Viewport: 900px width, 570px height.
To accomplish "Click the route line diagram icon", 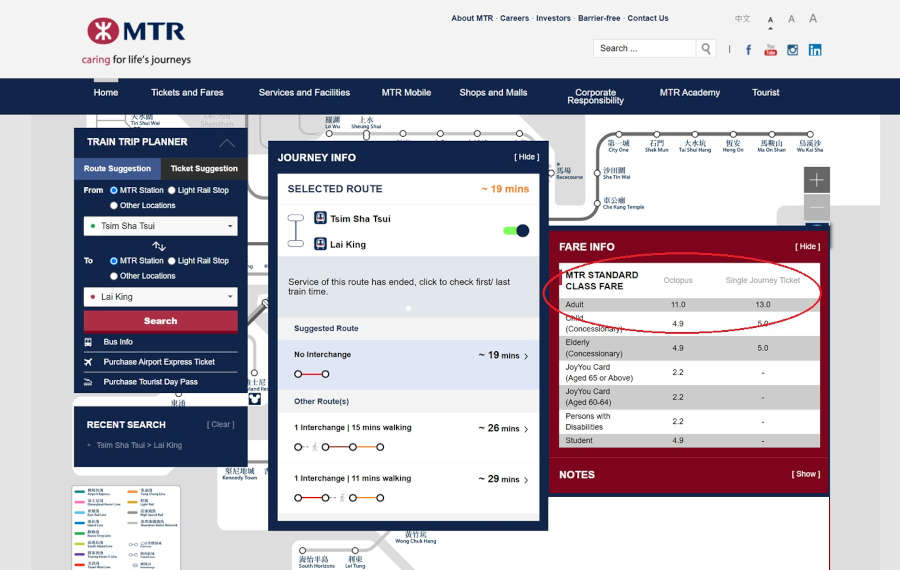I will click(x=296, y=231).
